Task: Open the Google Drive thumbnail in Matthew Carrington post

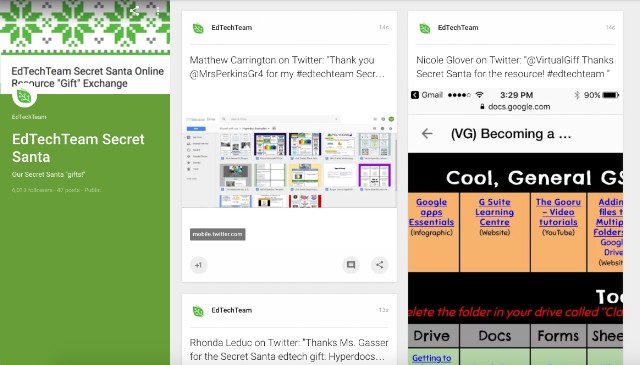Action: pos(289,161)
